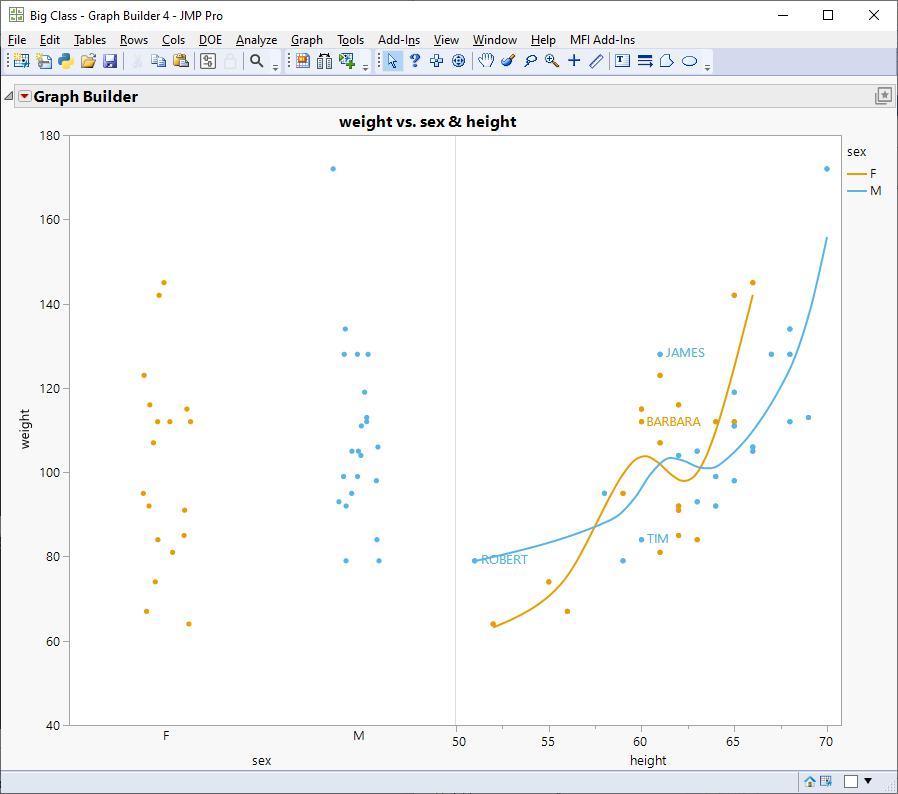Select the Scroller target tool
Viewport: 898px width, 794px height.
coord(458,61)
